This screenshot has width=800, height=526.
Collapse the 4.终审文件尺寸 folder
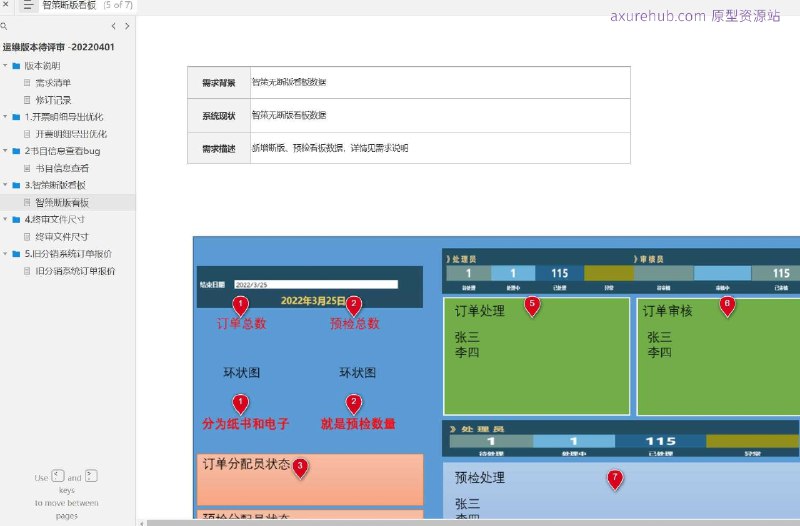[5, 219]
